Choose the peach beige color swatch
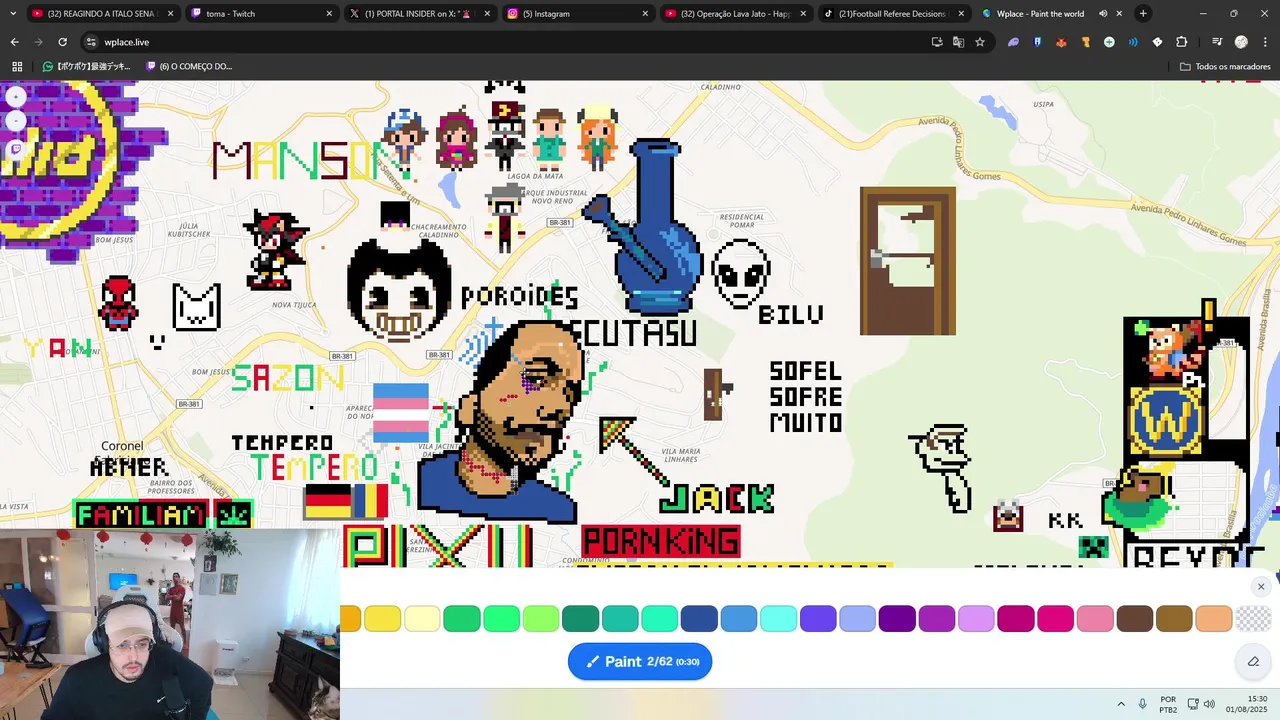The height and width of the screenshot is (720, 1280). click(1213, 619)
